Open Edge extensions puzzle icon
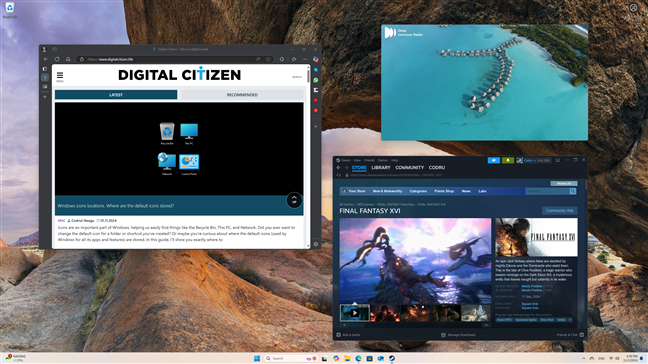 tap(282, 59)
